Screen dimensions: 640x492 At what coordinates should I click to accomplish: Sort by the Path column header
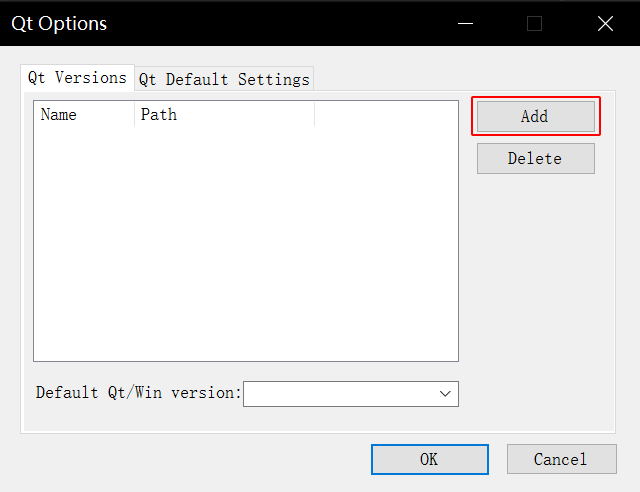pyautogui.click(x=224, y=114)
